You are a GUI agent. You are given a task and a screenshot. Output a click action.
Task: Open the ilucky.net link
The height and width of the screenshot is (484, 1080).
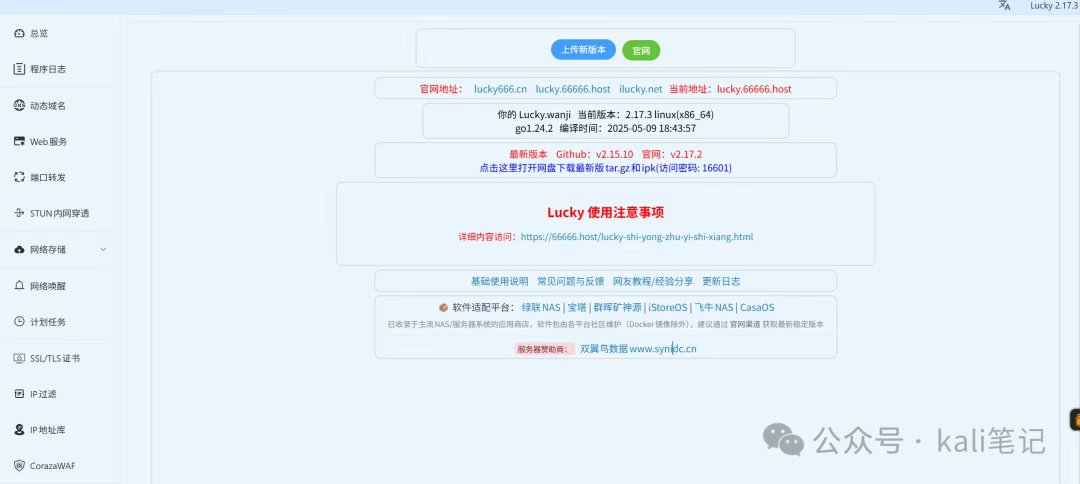pyautogui.click(x=641, y=89)
